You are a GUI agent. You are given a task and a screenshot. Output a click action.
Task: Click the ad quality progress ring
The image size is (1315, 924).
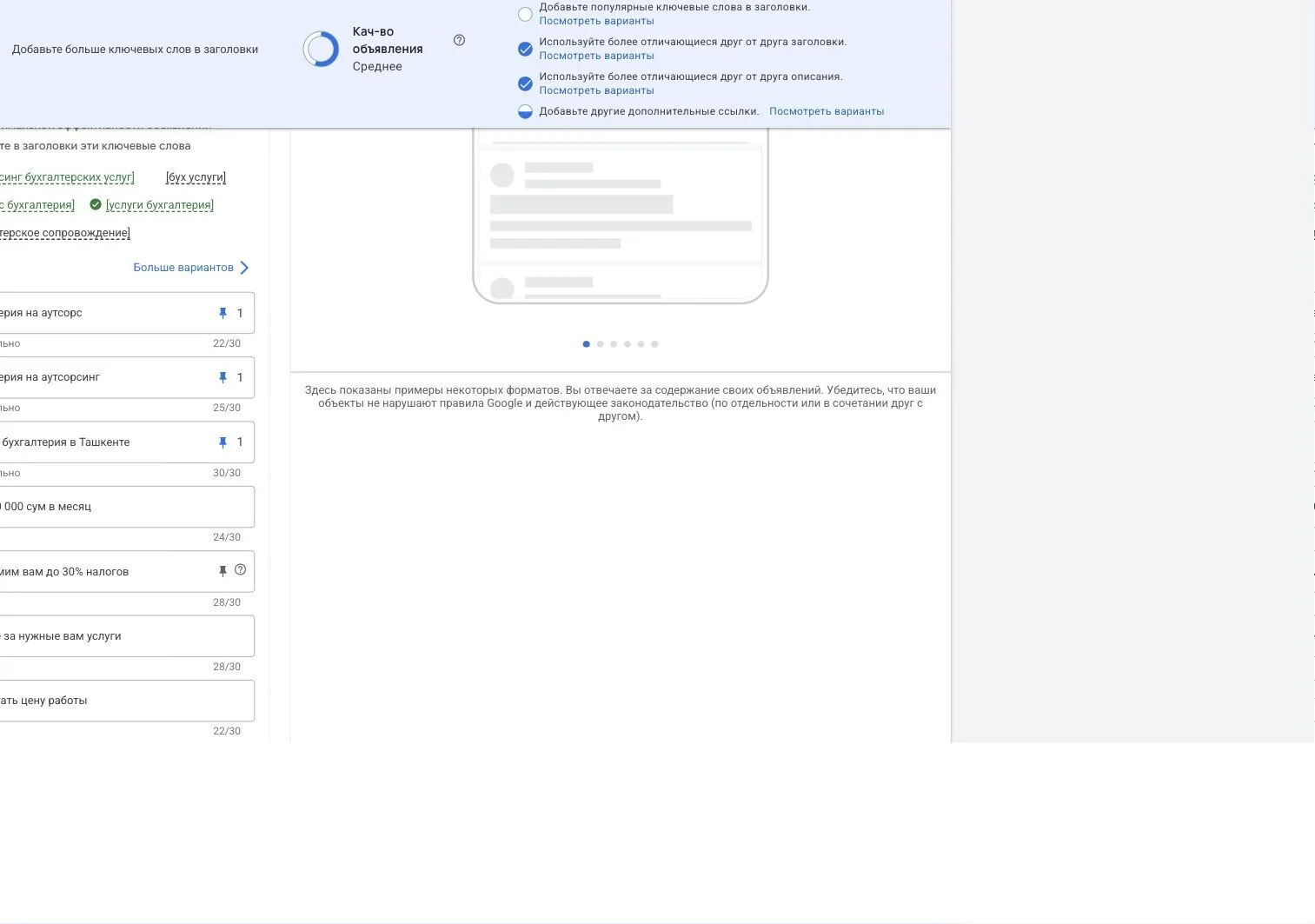click(x=321, y=50)
